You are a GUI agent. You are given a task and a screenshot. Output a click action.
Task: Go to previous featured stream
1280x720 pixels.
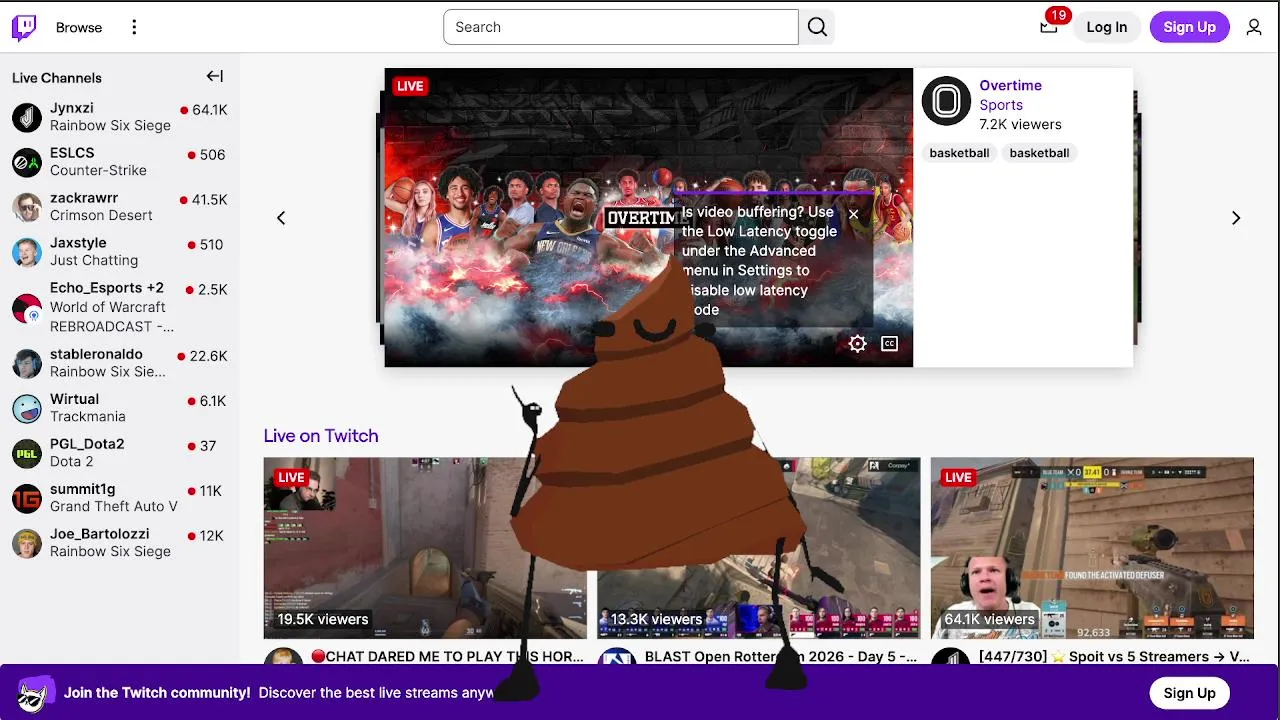[281, 218]
